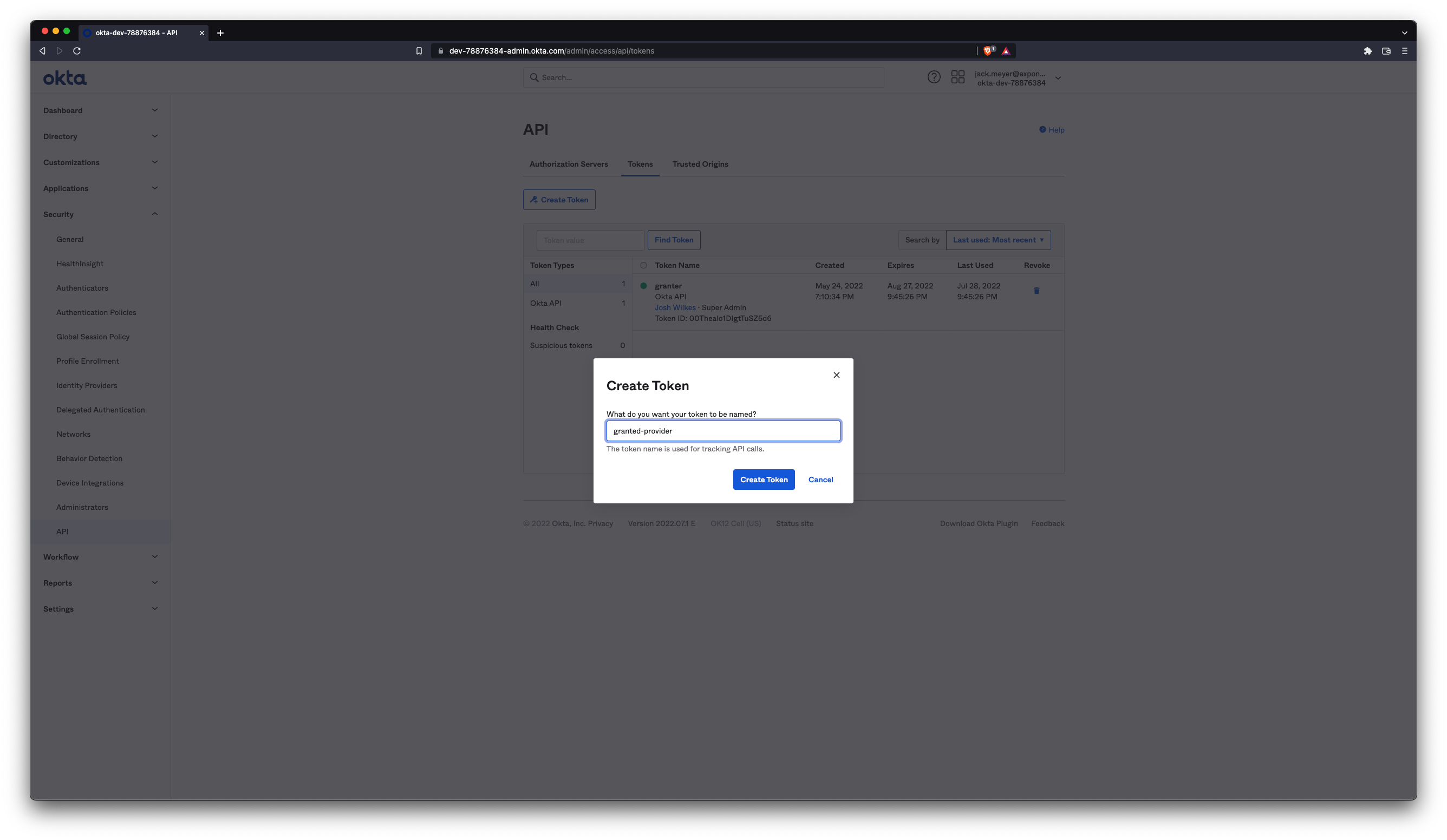Open Administrators in sidebar
Image resolution: width=1447 pixels, height=840 pixels.
82,507
